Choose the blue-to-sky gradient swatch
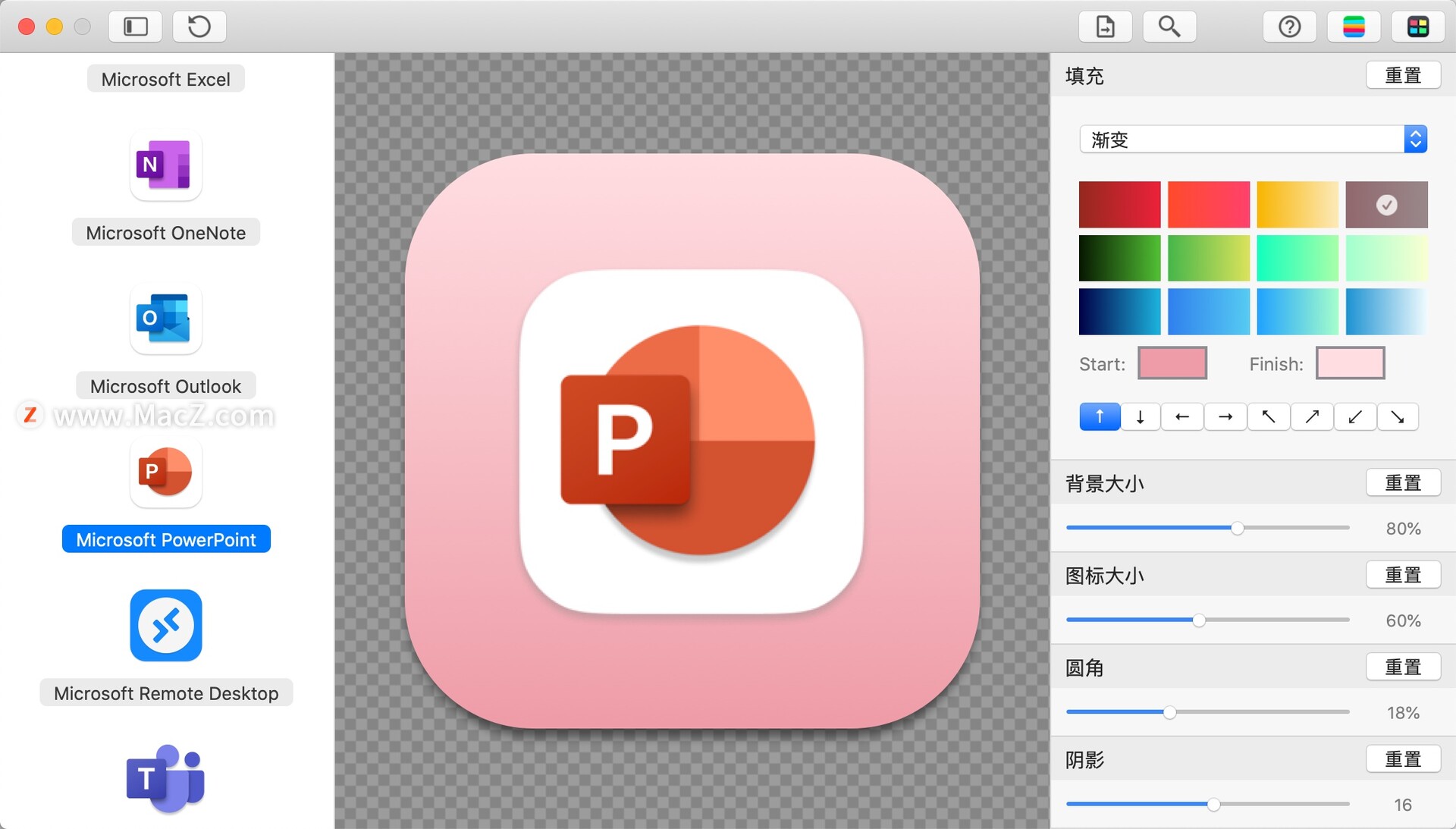Image resolution: width=1456 pixels, height=829 pixels. (1209, 312)
